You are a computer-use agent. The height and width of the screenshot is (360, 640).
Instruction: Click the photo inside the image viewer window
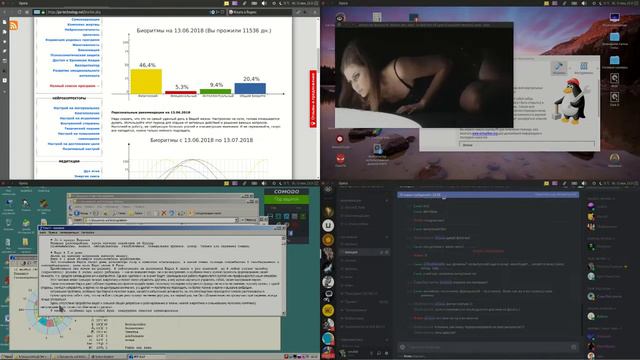pyautogui.click(x=424, y=78)
